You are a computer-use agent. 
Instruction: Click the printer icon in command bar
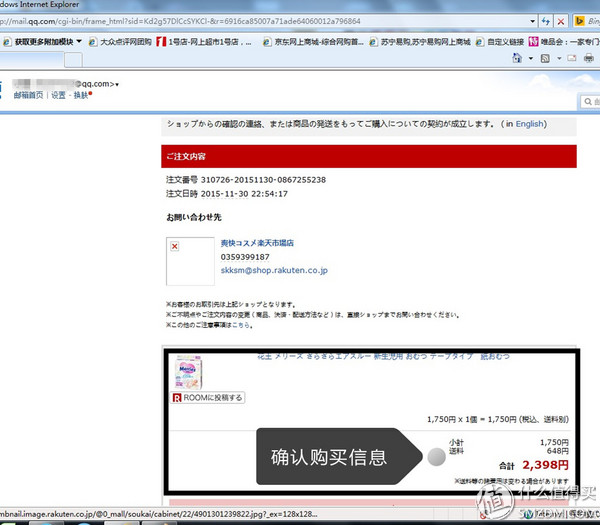click(589, 58)
